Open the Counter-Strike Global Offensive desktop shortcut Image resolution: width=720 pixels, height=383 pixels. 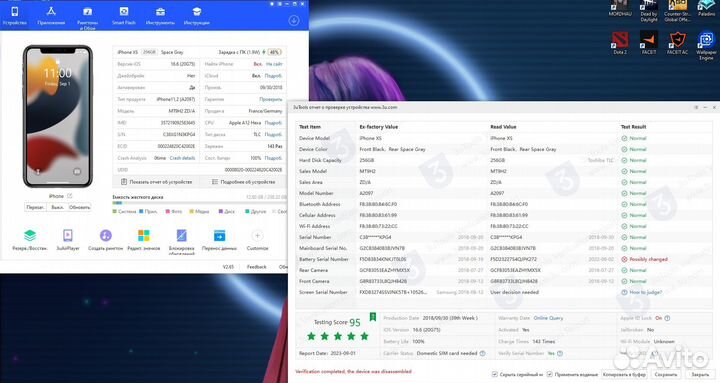(677, 11)
